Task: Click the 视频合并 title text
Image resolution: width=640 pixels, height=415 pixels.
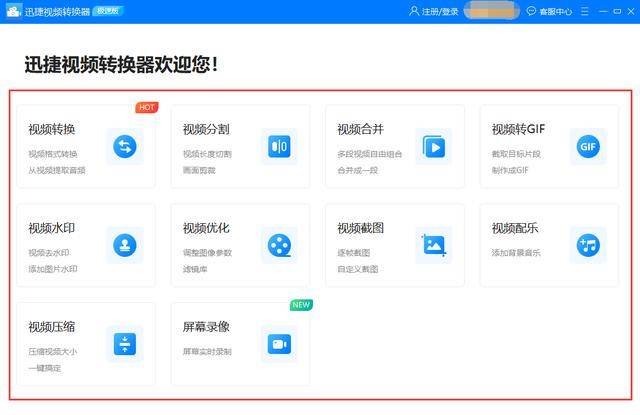Action: (360, 129)
